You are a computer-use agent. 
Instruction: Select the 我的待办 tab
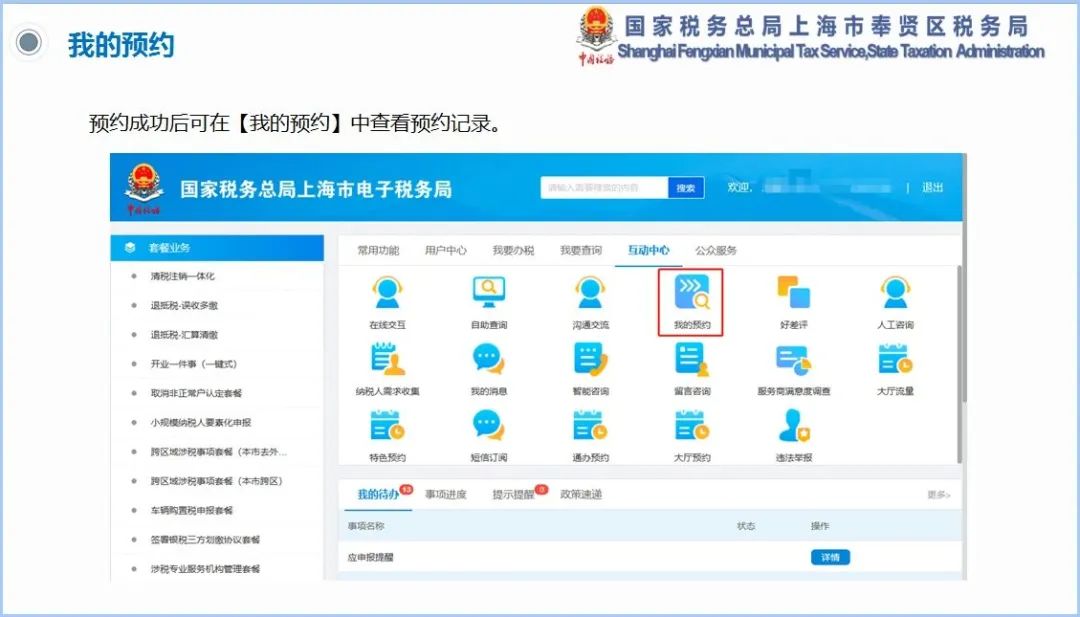click(378, 494)
